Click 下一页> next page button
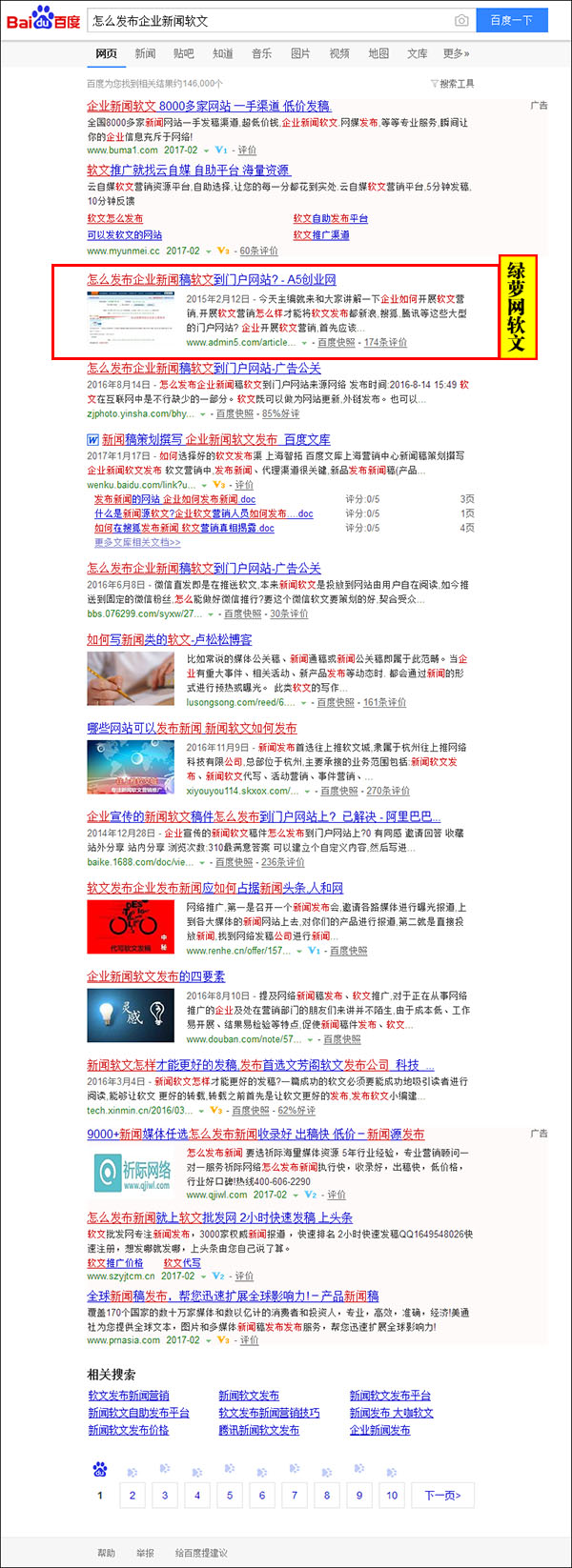This screenshot has width=572, height=1568. [x=442, y=1495]
